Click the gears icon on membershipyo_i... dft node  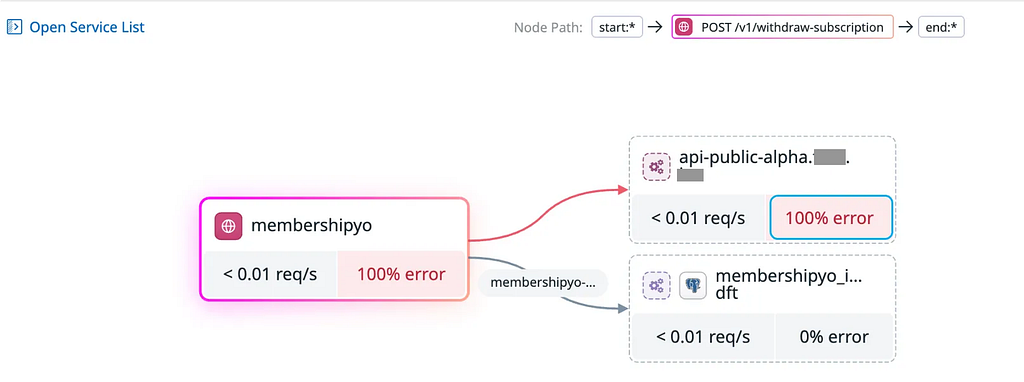pyautogui.click(x=656, y=285)
